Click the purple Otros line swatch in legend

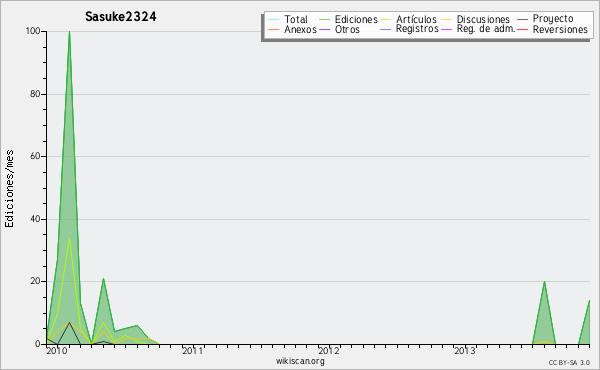324,29
